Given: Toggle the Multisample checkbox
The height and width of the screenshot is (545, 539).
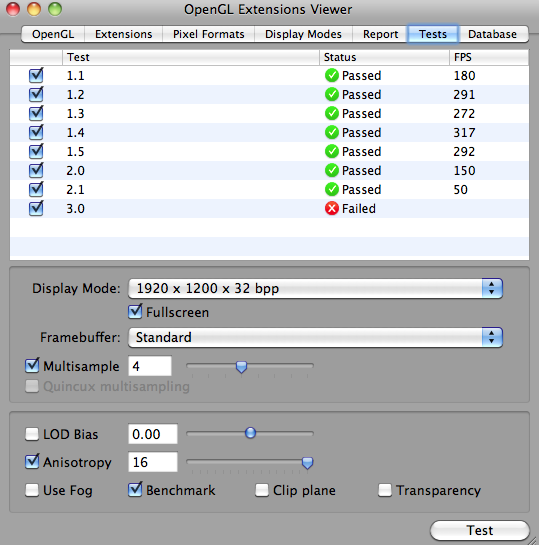Looking at the screenshot, I should pyautogui.click(x=32, y=366).
